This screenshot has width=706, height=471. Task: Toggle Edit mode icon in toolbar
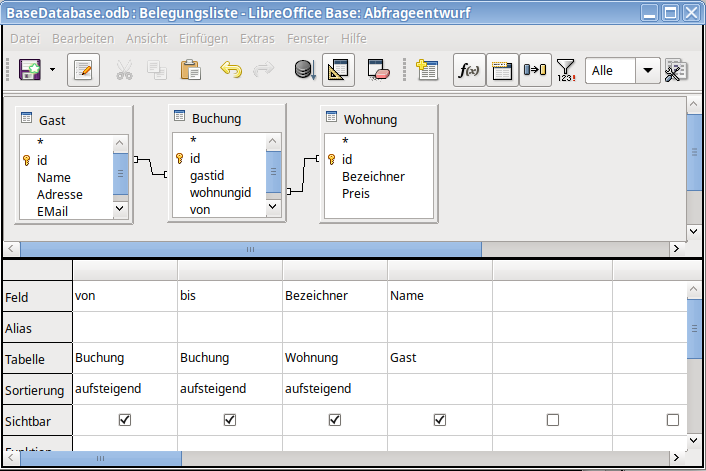(84, 71)
